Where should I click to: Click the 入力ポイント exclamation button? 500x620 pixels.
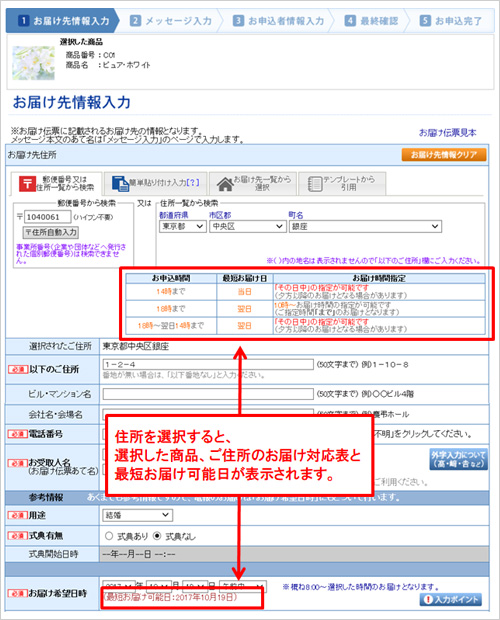(451, 599)
